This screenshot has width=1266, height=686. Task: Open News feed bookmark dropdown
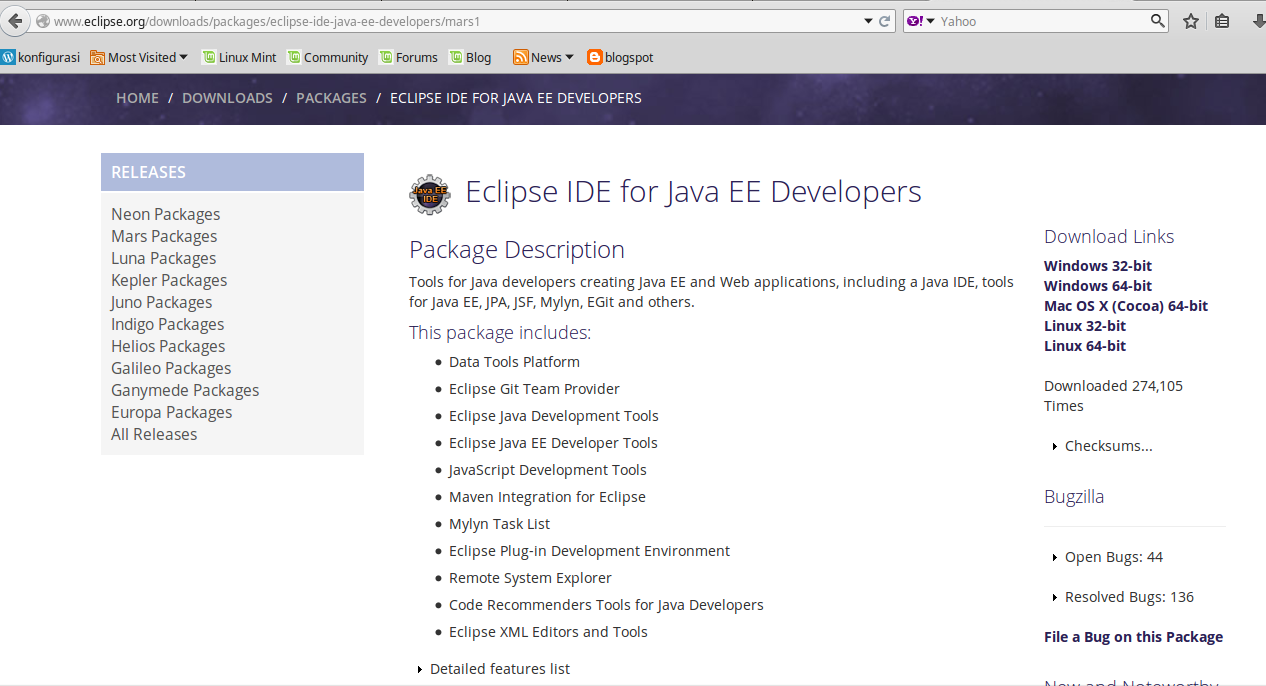coord(543,57)
